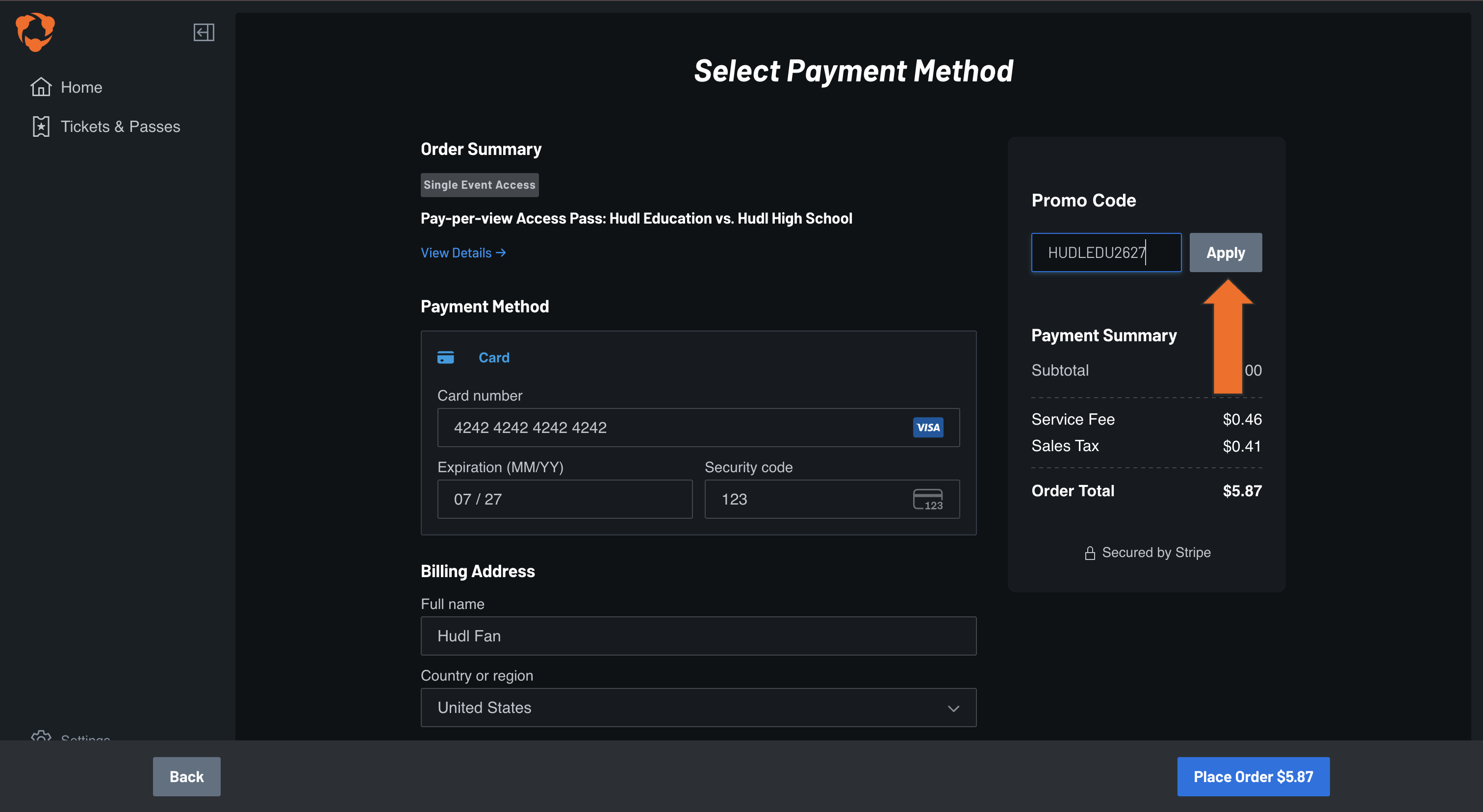Click the Sales Tax $0.41 value
This screenshot has width=1483, height=812.
(x=1242, y=446)
